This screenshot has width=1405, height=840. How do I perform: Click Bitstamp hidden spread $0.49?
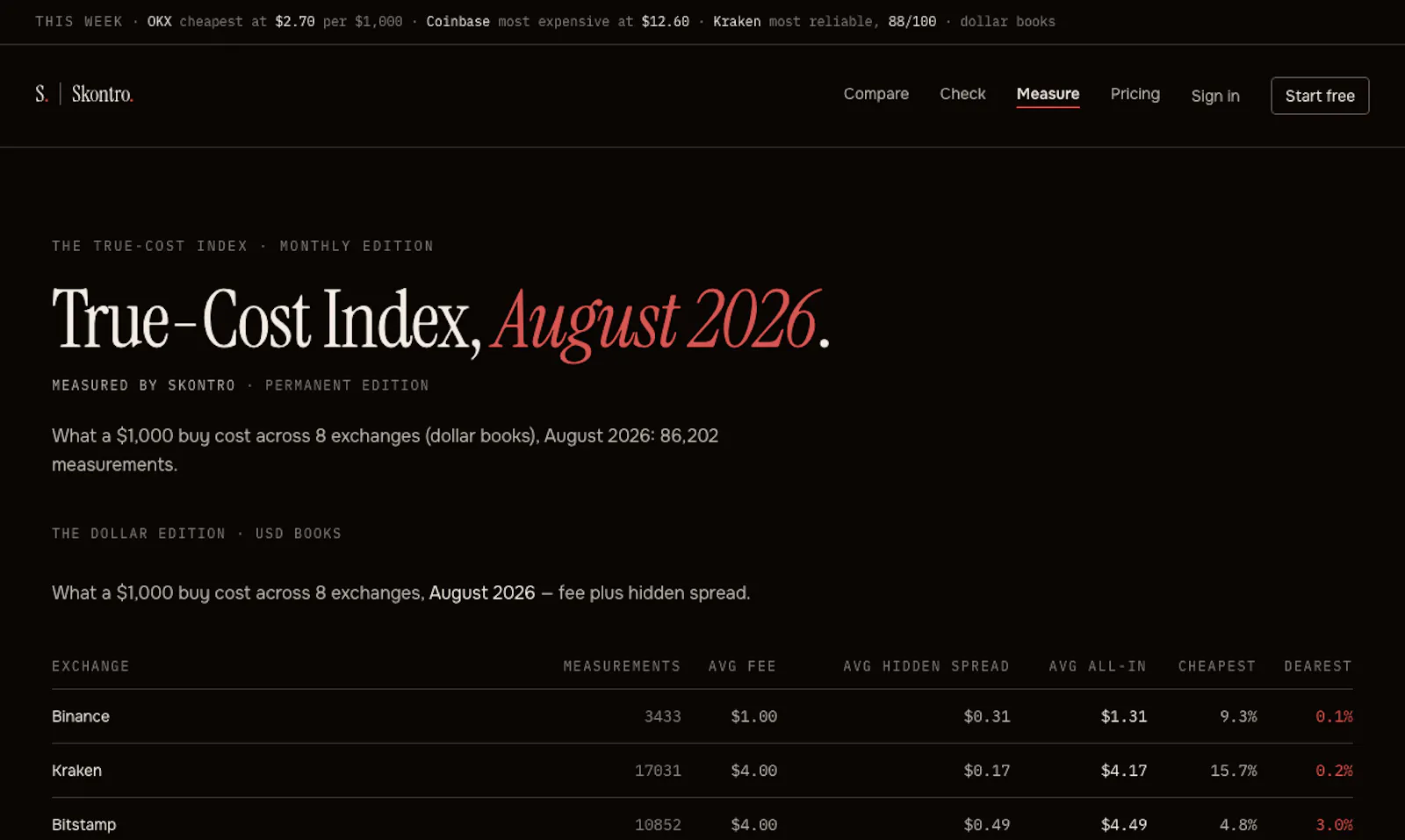(987, 825)
